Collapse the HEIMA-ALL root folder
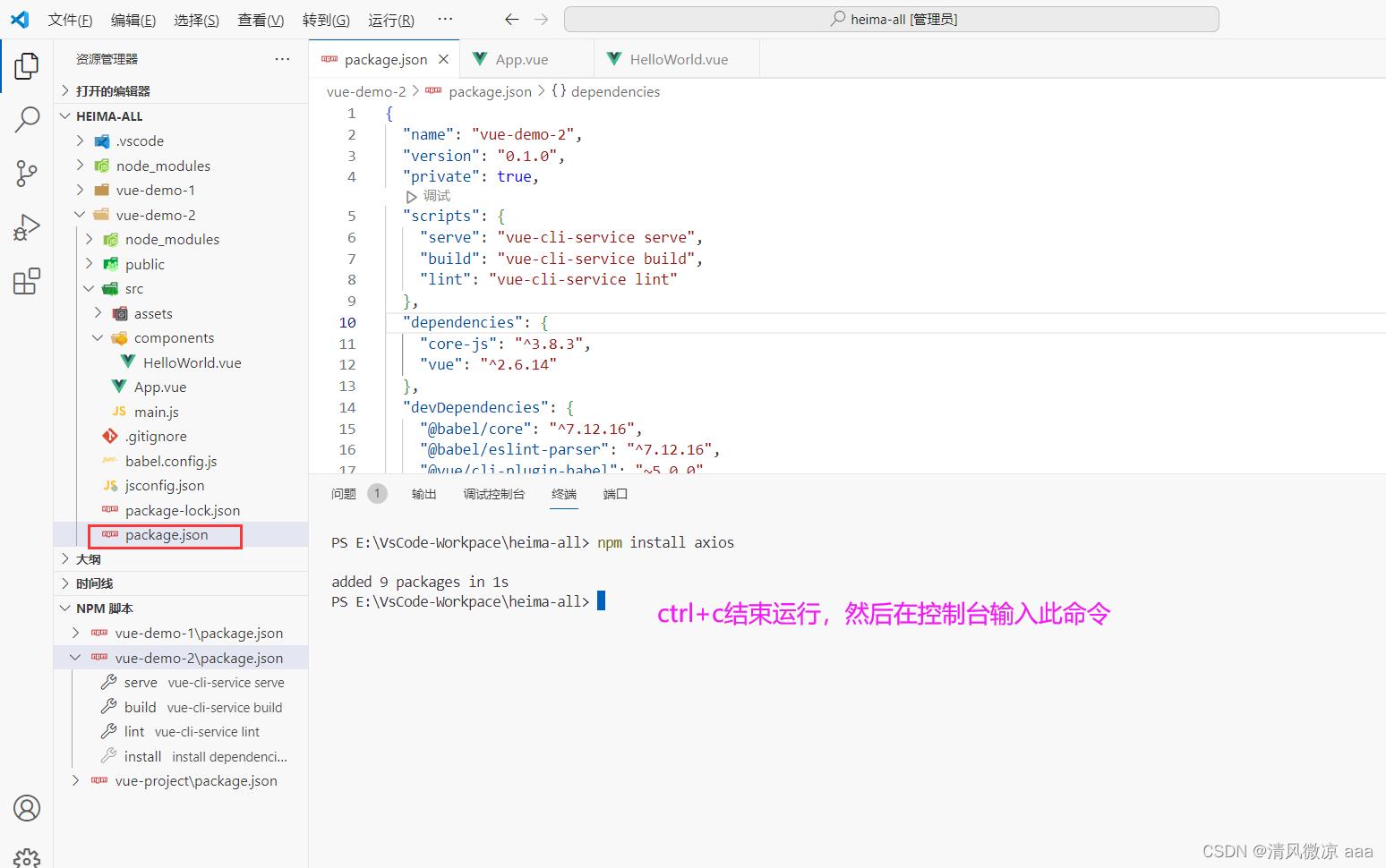1386x868 pixels. (65, 115)
